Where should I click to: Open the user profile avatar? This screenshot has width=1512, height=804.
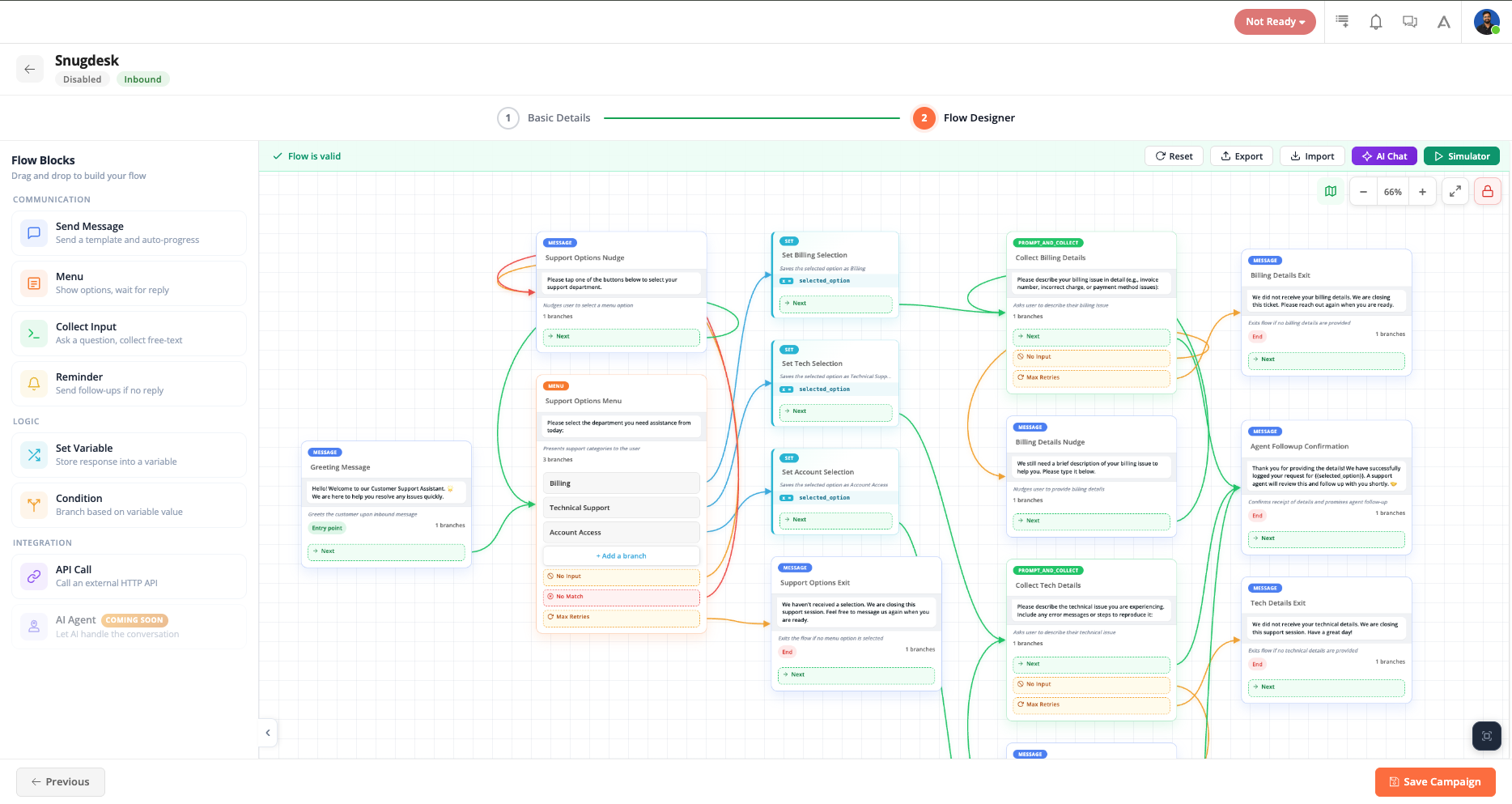pyautogui.click(x=1487, y=22)
